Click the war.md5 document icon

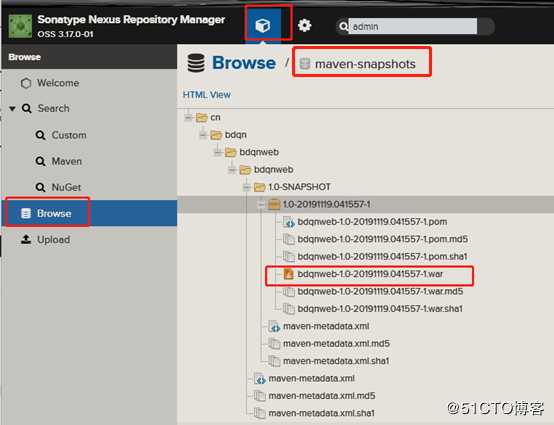289,291
